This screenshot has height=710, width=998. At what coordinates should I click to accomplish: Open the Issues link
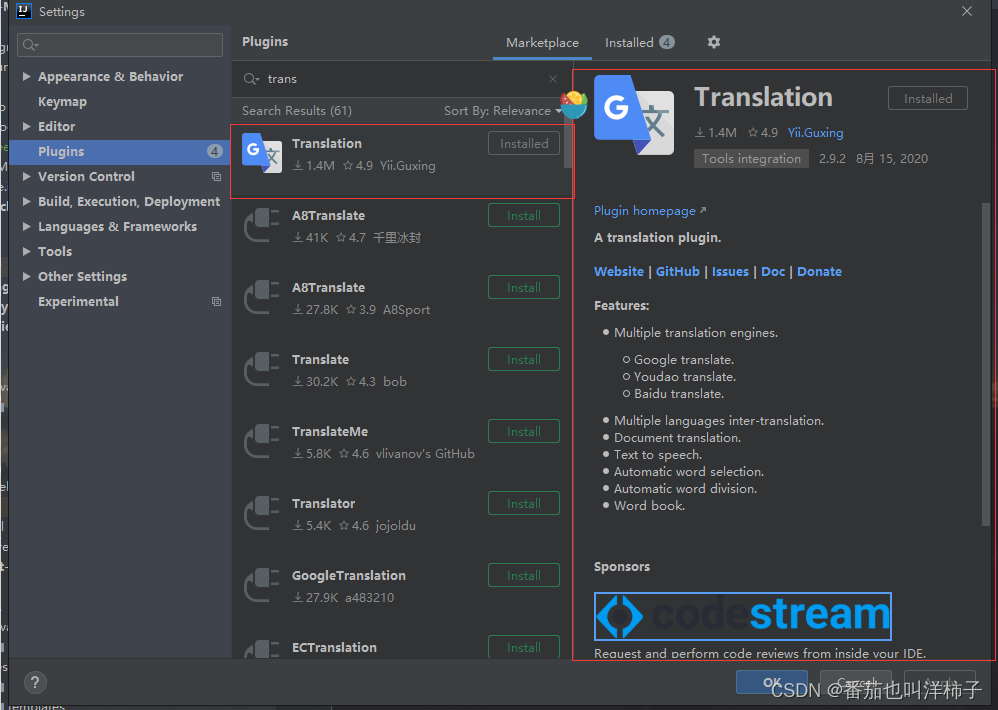(x=730, y=272)
